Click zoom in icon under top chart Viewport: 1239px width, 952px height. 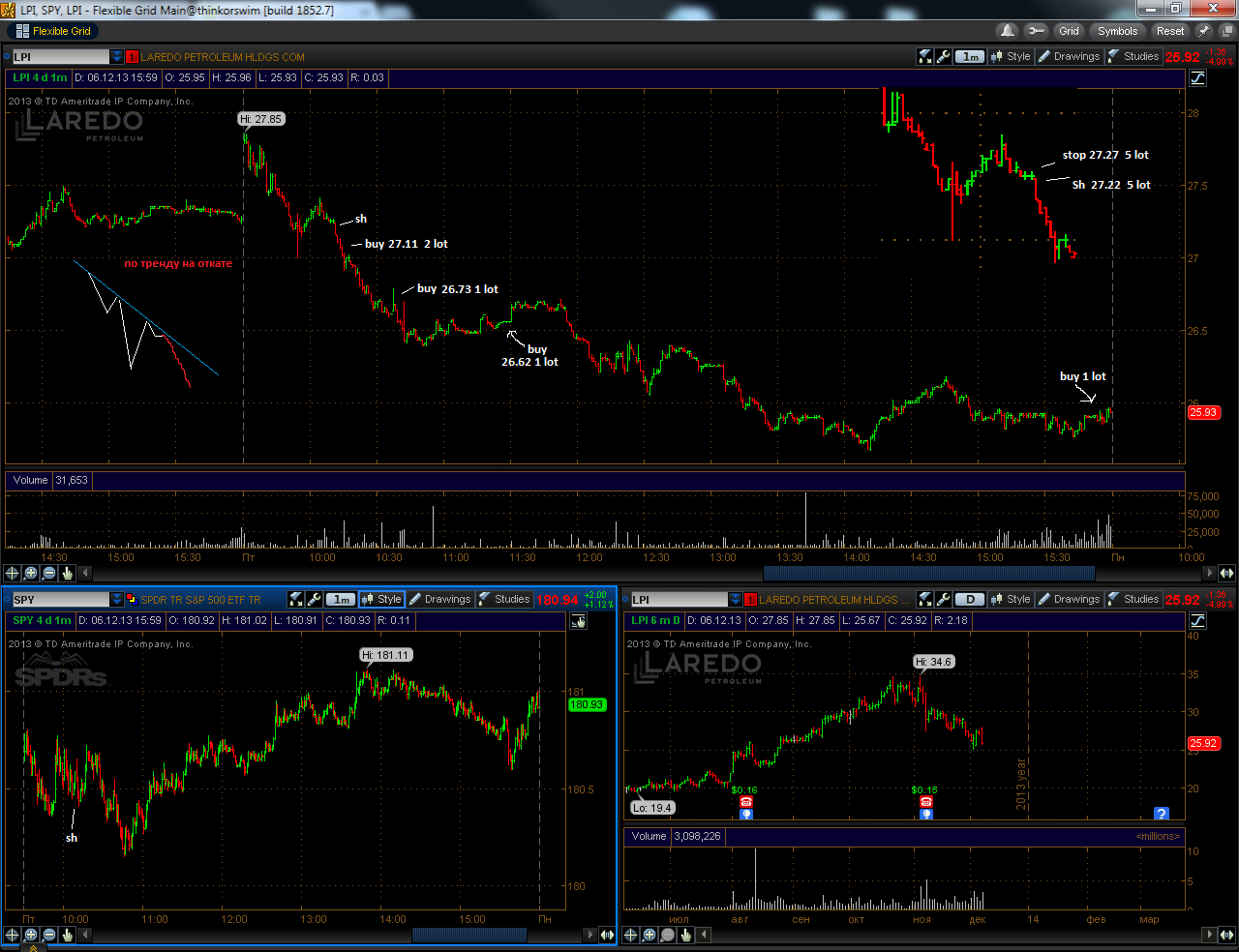[31, 573]
